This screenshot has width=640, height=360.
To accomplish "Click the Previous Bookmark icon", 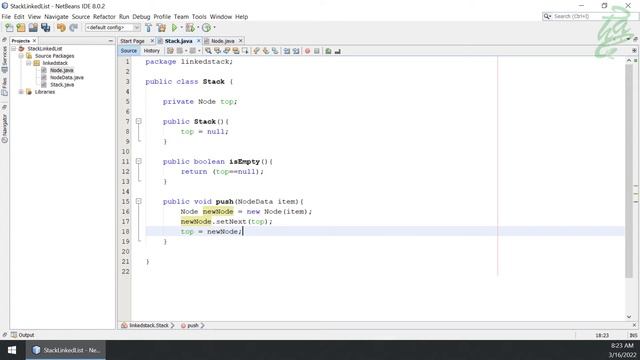I will (256, 51).
